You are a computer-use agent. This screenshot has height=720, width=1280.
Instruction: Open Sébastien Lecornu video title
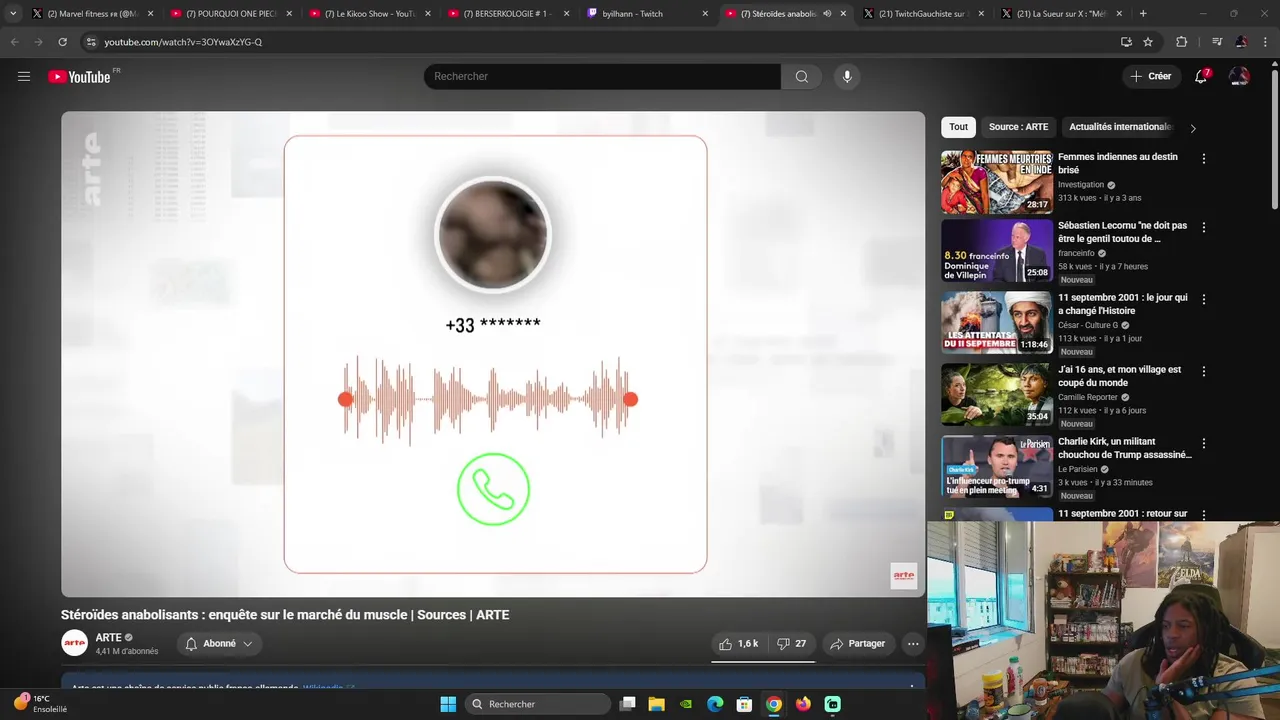click(x=1122, y=232)
